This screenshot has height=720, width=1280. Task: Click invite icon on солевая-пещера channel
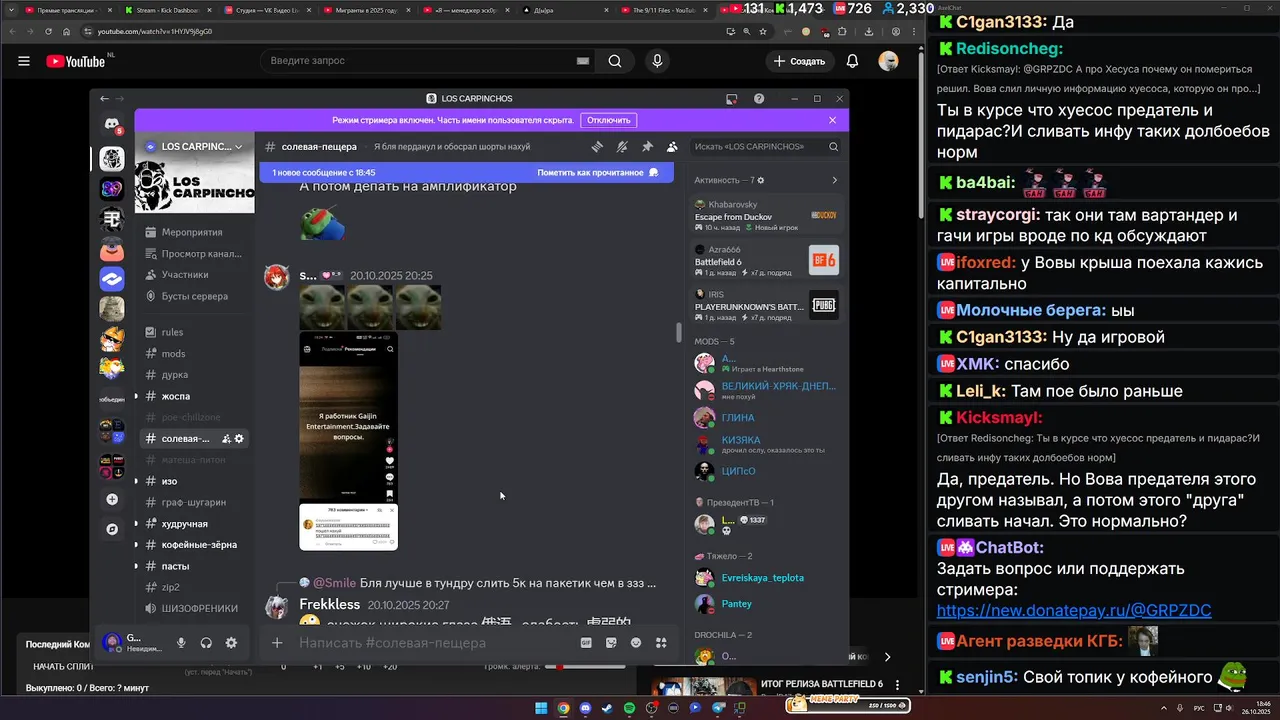pos(226,438)
